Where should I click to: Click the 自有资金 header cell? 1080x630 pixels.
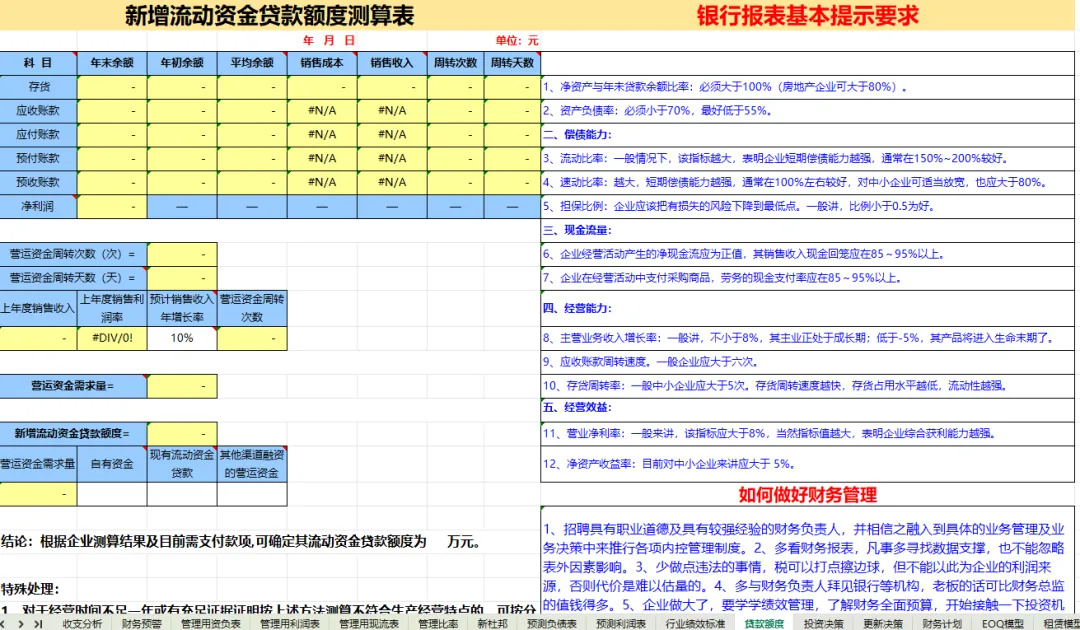pyautogui.click(x=112, y=464)
